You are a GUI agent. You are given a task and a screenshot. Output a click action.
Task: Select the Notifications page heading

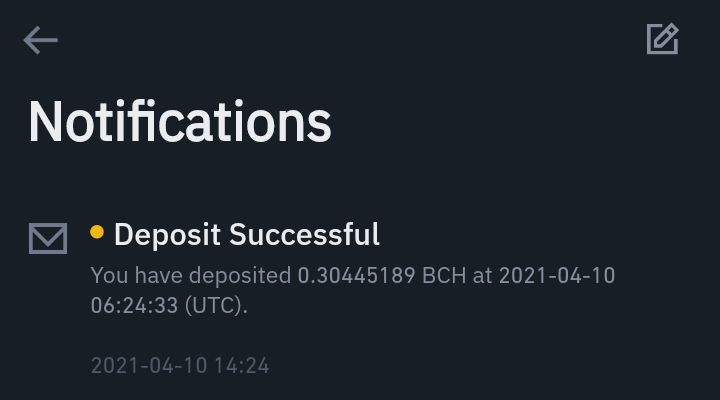180,122
